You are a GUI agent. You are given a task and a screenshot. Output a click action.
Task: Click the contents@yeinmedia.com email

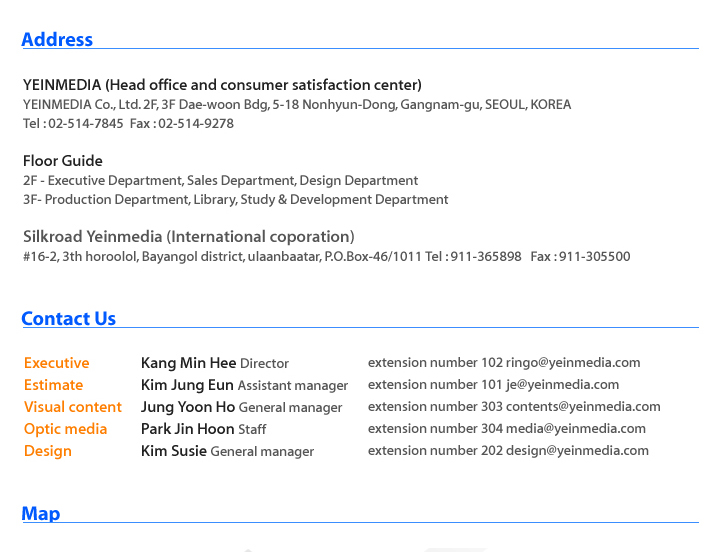583,407
